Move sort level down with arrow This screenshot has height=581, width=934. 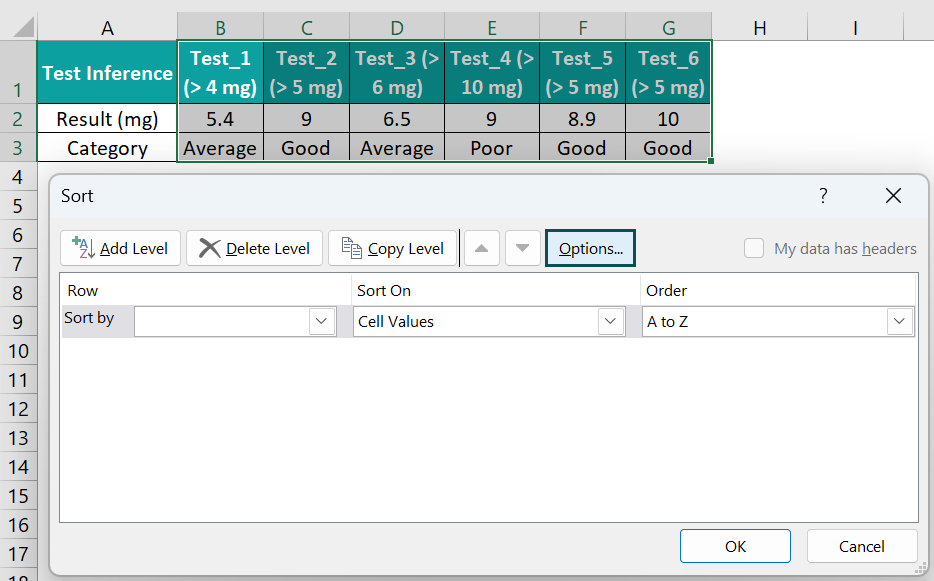pyautogui.click(x=522, y=248)
